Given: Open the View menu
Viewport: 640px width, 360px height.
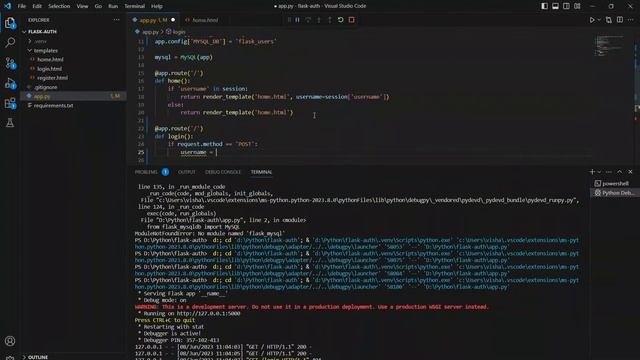Looking at the screenshot, I should click(x=82, y=6).
